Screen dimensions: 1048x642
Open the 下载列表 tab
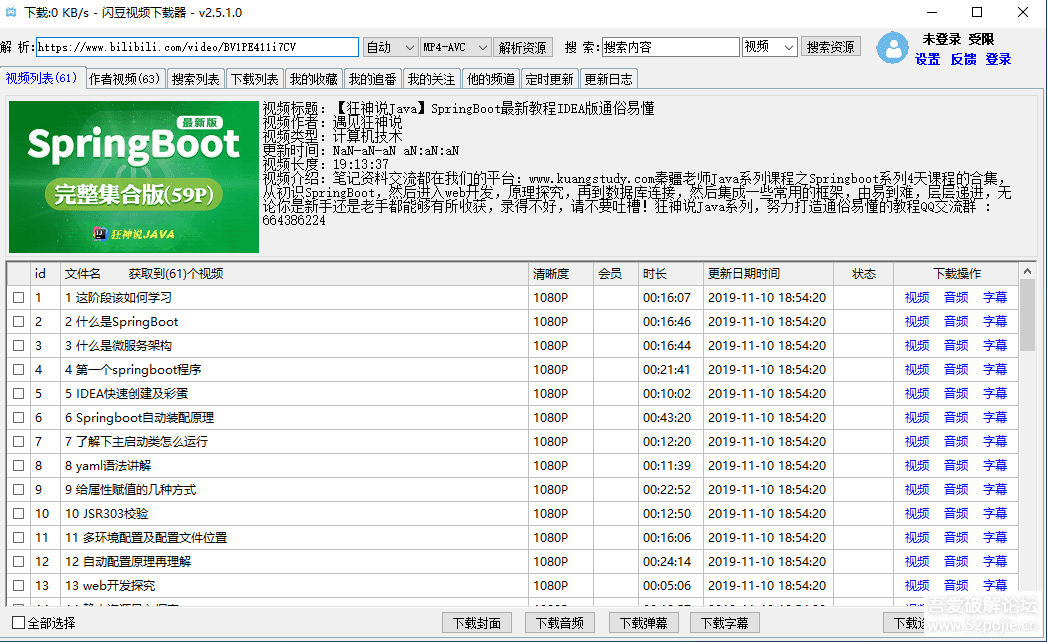pyautogui.click(x=254, y=79)
